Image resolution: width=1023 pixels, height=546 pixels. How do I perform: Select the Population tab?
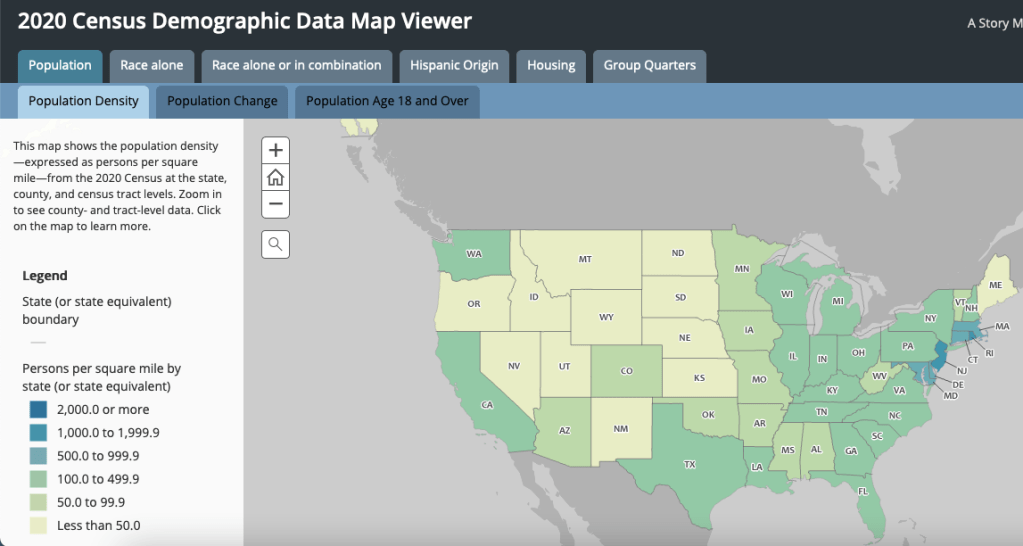(x=60, y=66)
